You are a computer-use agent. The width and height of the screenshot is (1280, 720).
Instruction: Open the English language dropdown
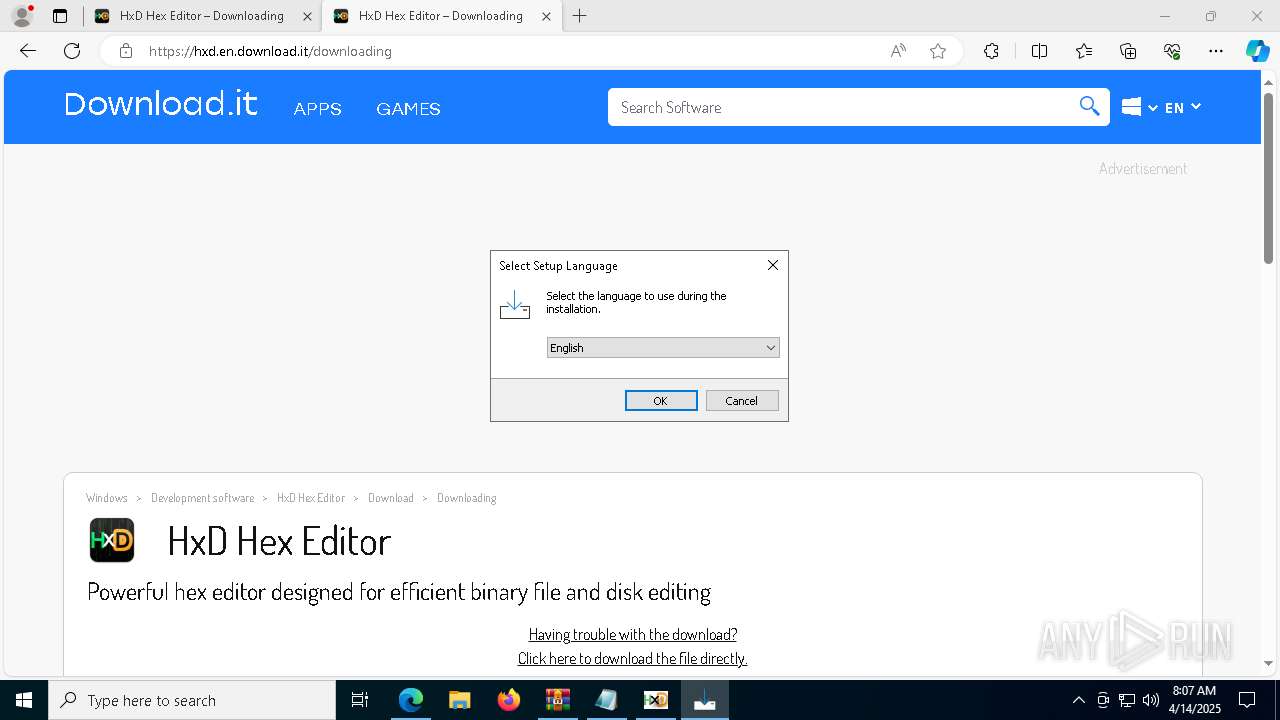click(x=663, y=348)
